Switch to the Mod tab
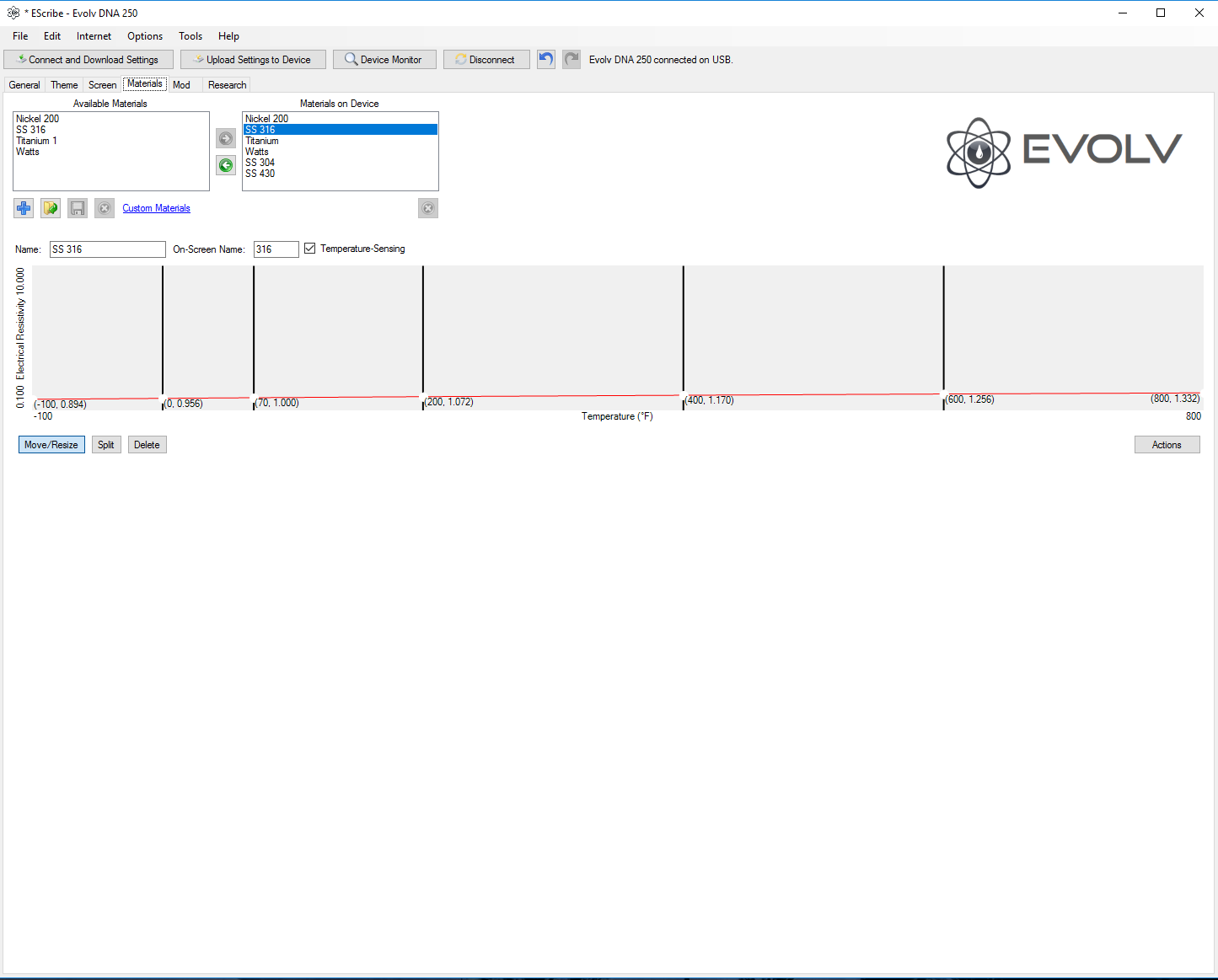The width and height of the screenshot is (1218, 980). click(181, 85)
